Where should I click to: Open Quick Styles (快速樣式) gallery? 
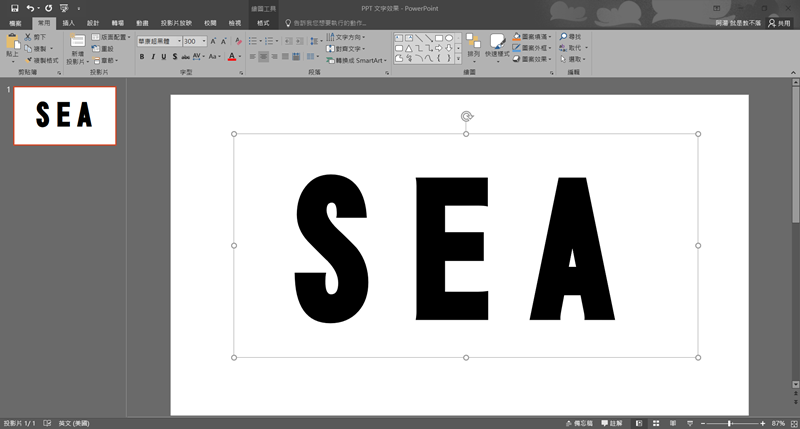click(499, 42)
